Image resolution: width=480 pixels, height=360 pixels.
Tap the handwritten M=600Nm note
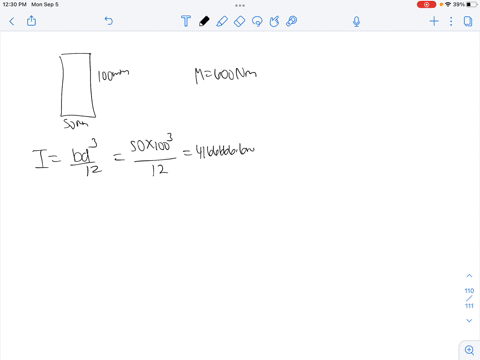pos(226,75)
